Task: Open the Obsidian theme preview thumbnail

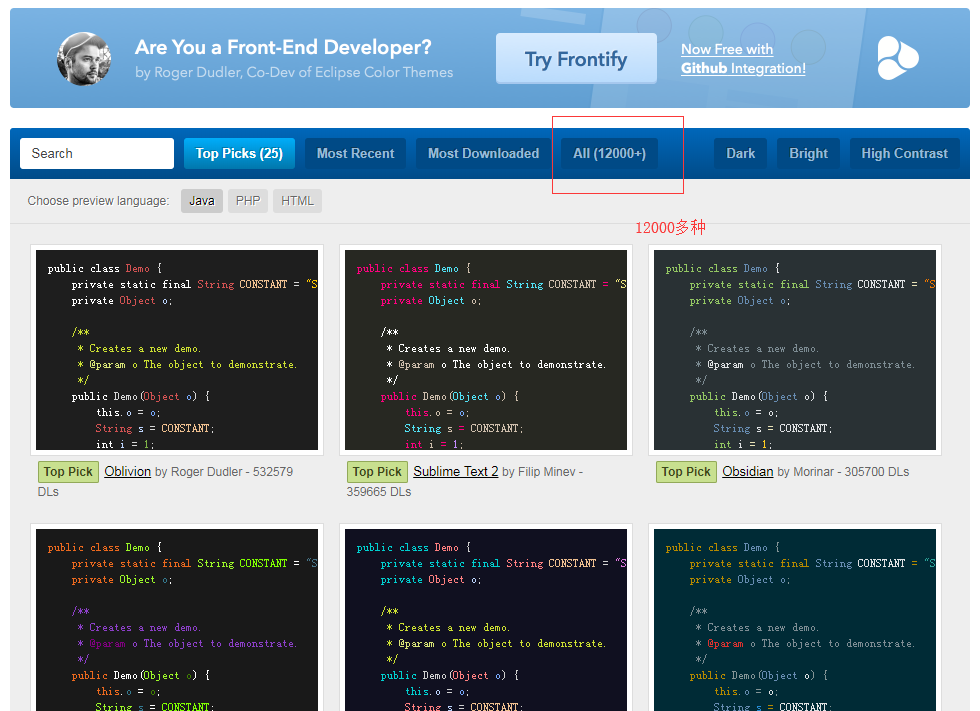Action: click(794, 350)
